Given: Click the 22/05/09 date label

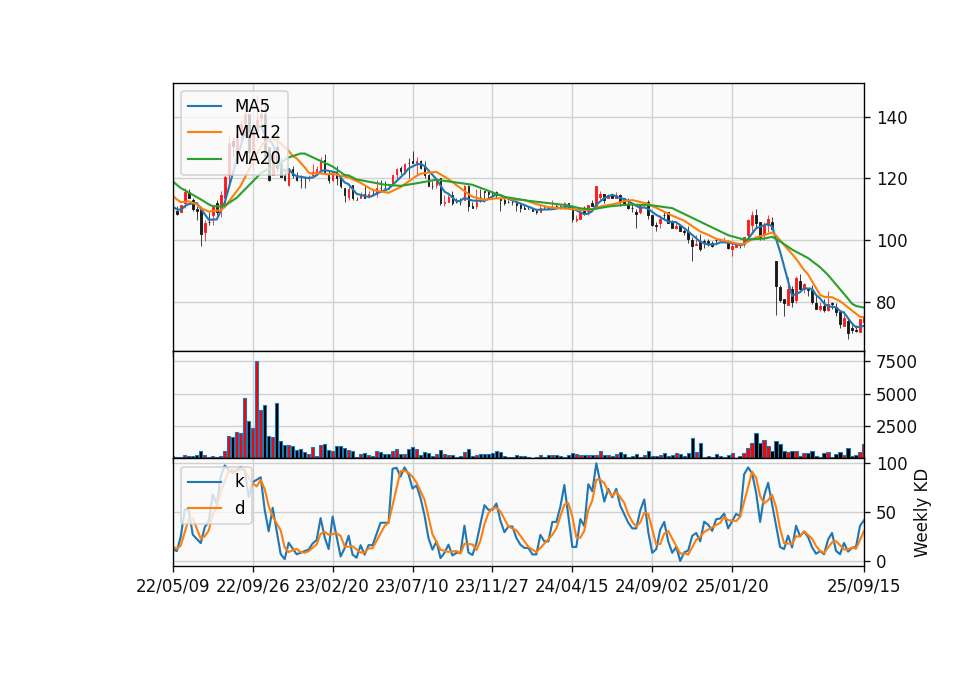Looking at the screenshot, I should click(x=173, y=586).
